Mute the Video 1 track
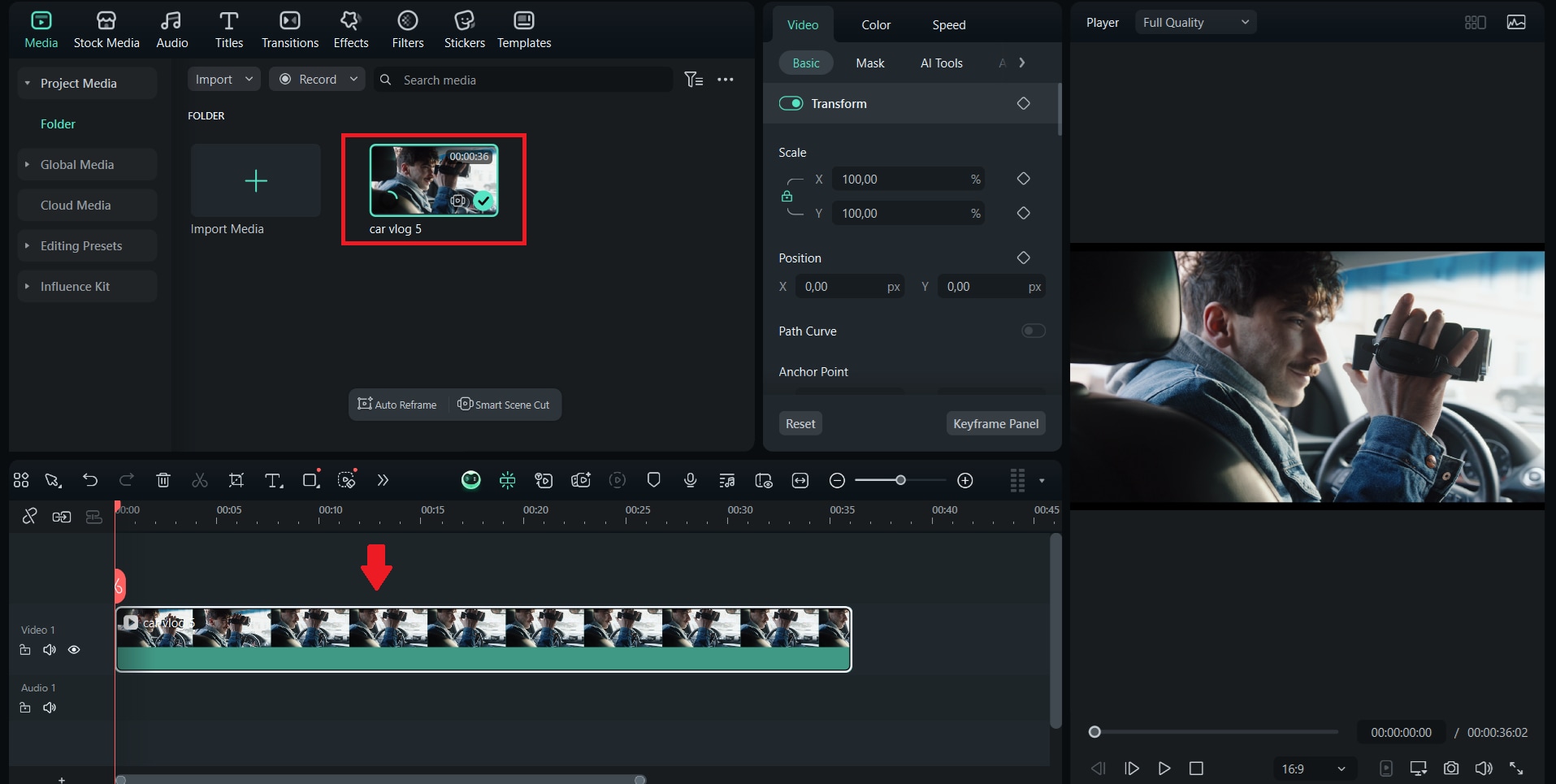 pyautogui.click(x=50, y=650)
